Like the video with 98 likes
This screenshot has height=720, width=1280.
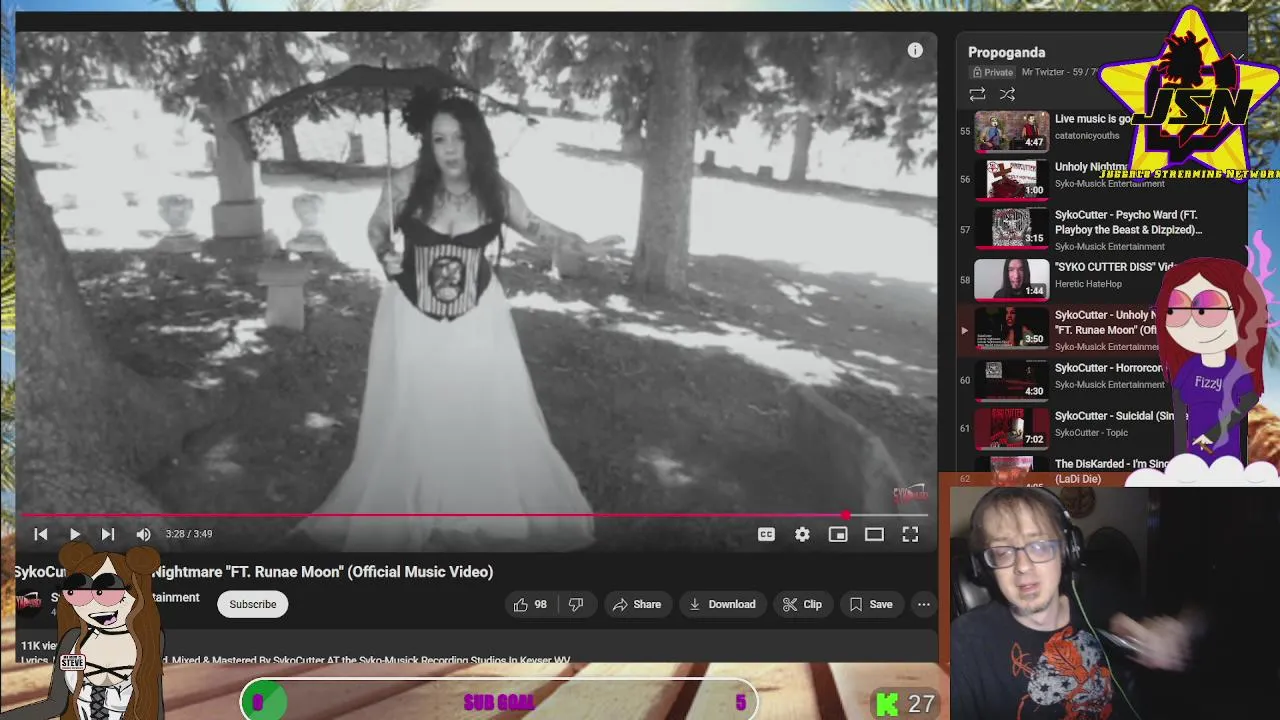click(x=531, y=604)
